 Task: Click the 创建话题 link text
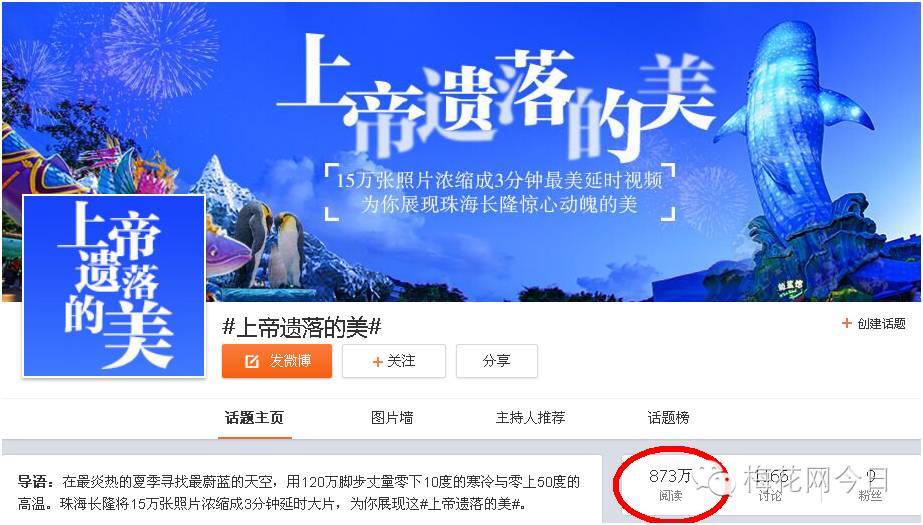click(x=881, y=323)
